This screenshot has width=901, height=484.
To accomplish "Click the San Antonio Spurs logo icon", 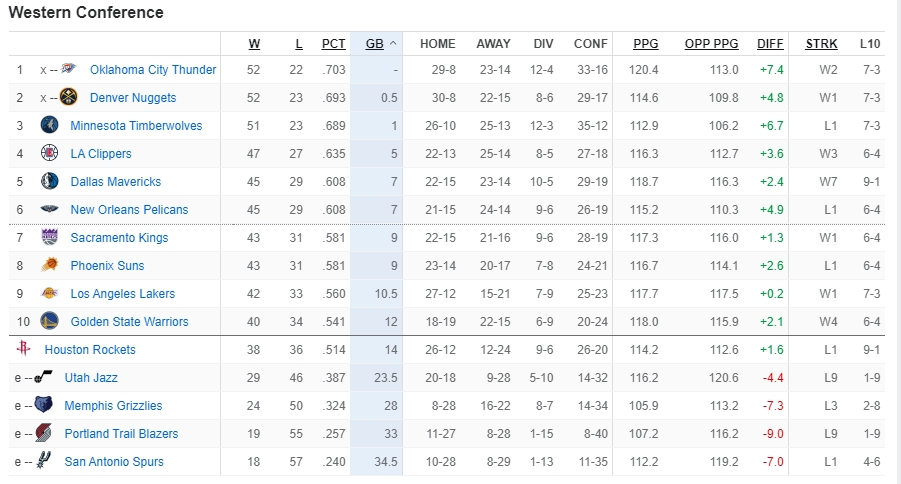I will pos(43,462).
